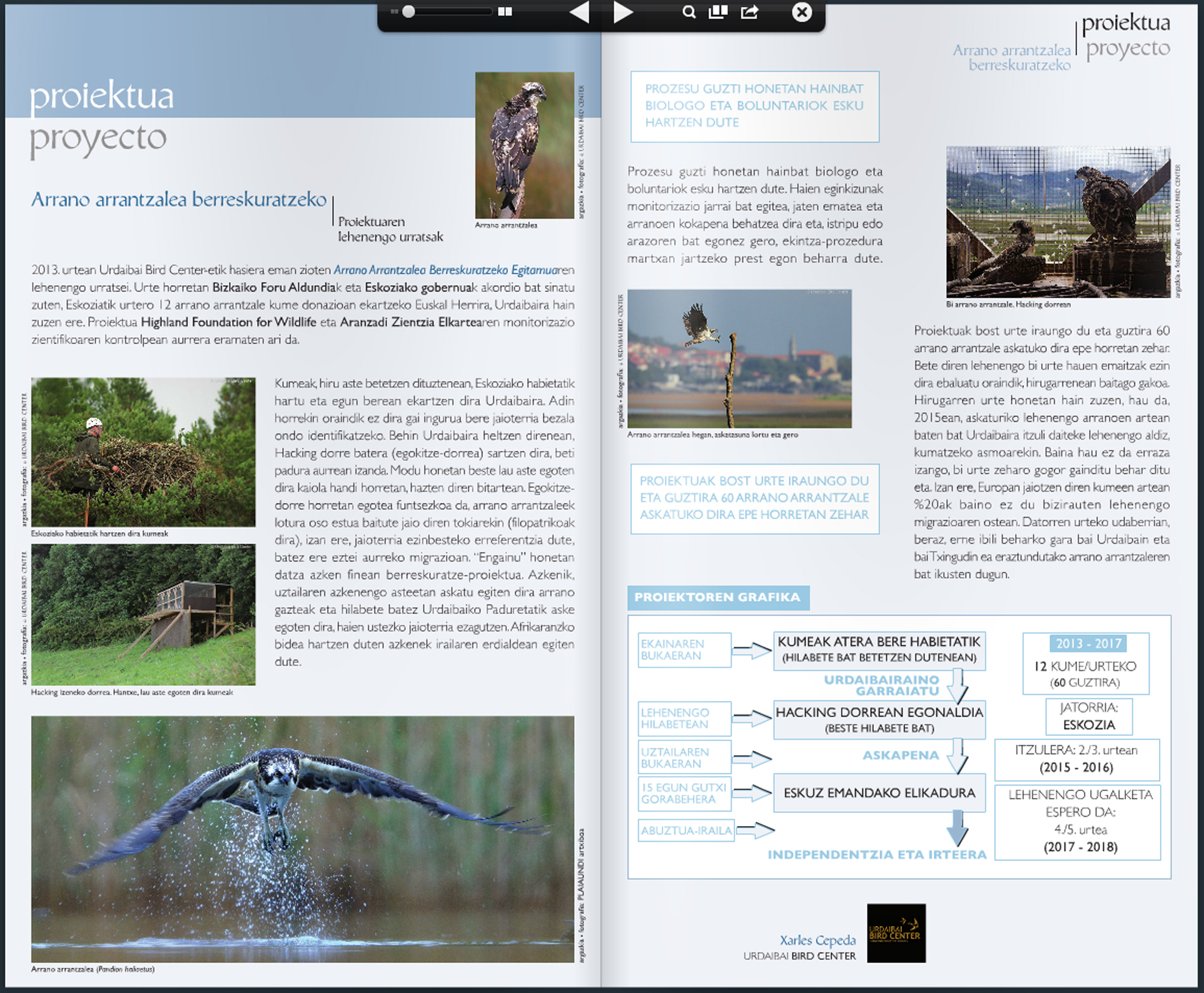Screen dimensions: 1204x993
Task: Click the osprey landing on pole photo
Action: pyautogui.click(x=739, y=358)
